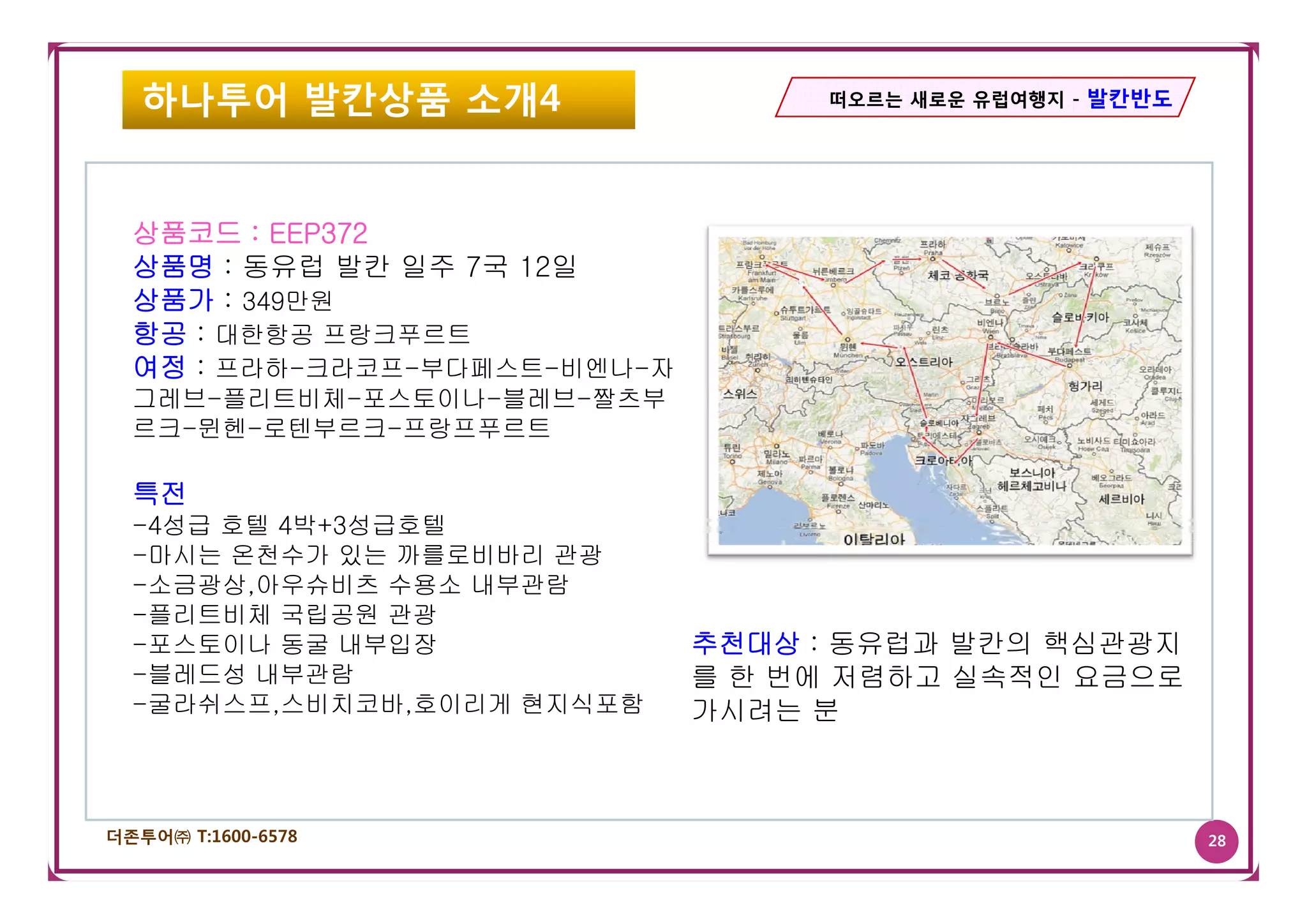
Task: Click '세르비아' label on the map
Action: [1121, 500]
